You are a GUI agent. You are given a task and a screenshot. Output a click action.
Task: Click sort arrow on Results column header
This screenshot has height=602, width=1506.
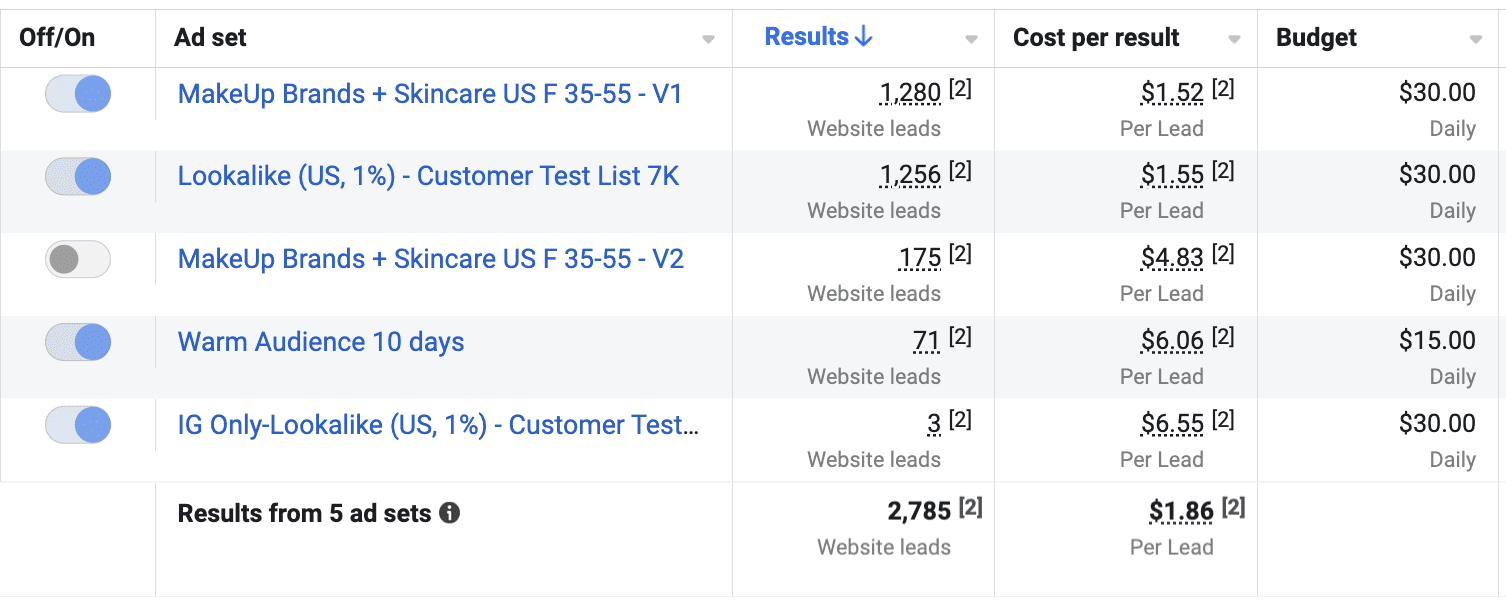[x=864, y=38]
